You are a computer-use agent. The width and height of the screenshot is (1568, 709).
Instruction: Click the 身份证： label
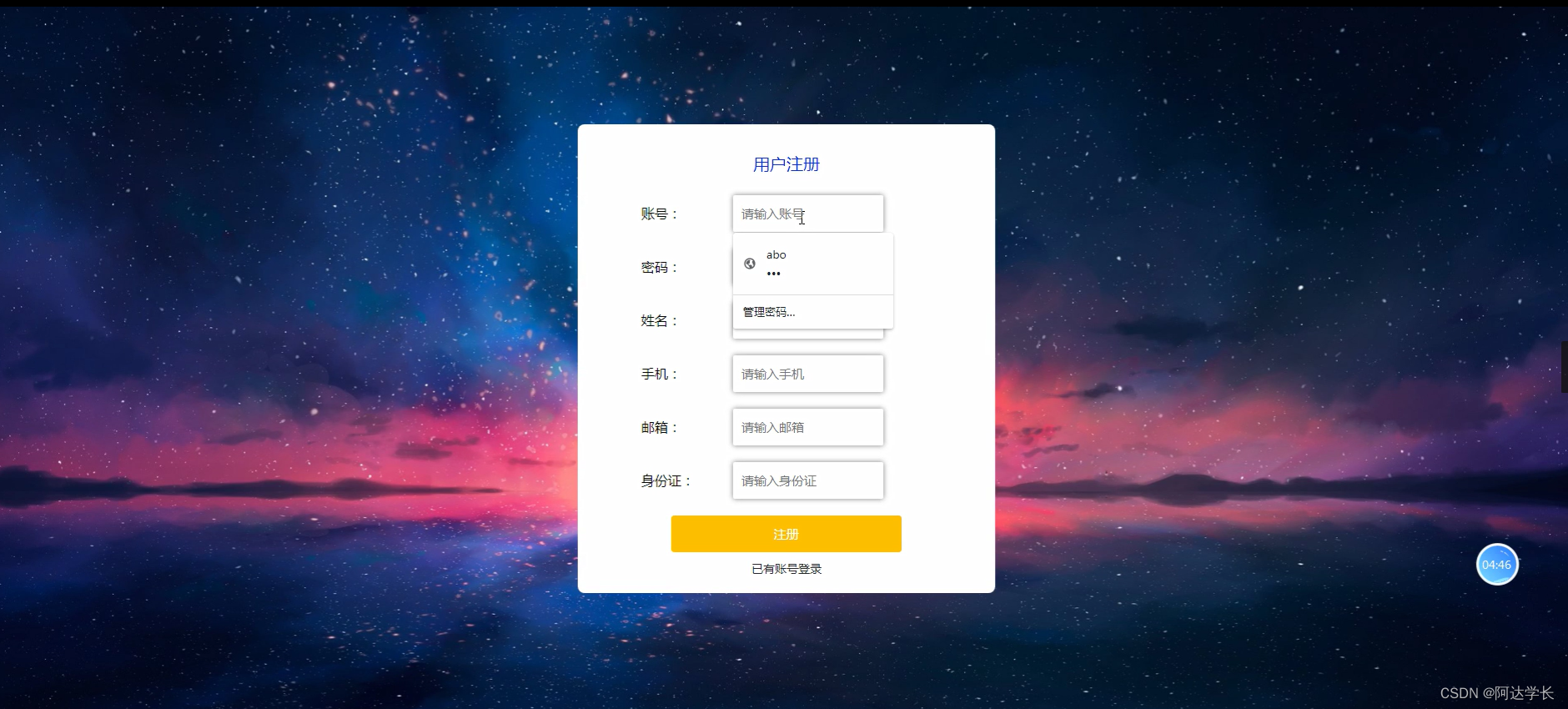click(666, 481)
